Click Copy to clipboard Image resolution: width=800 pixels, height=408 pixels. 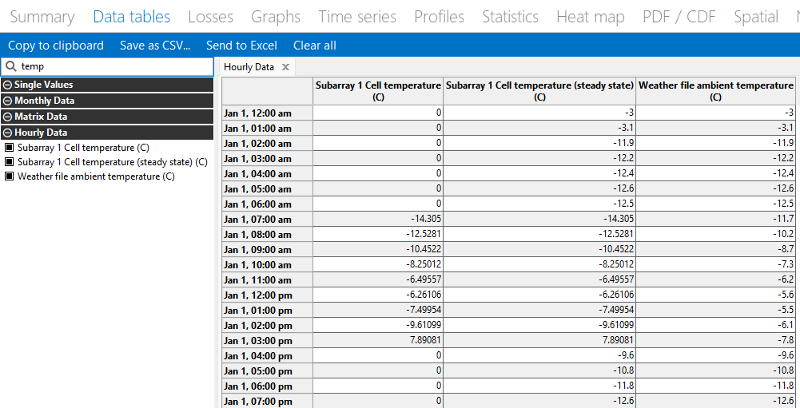click(56, 46)
